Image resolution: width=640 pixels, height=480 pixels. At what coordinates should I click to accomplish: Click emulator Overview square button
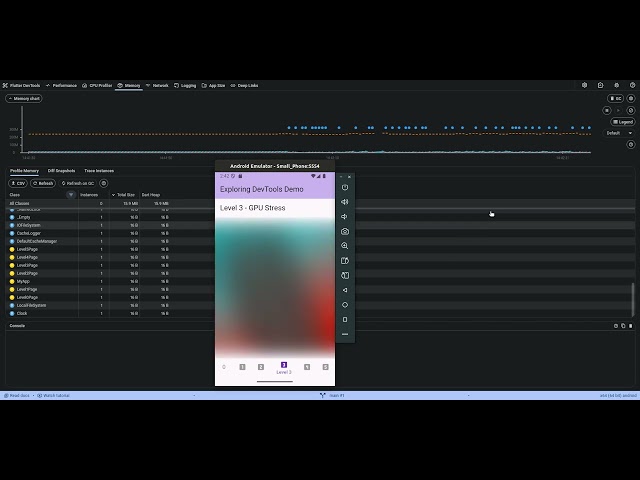(345, 320)
